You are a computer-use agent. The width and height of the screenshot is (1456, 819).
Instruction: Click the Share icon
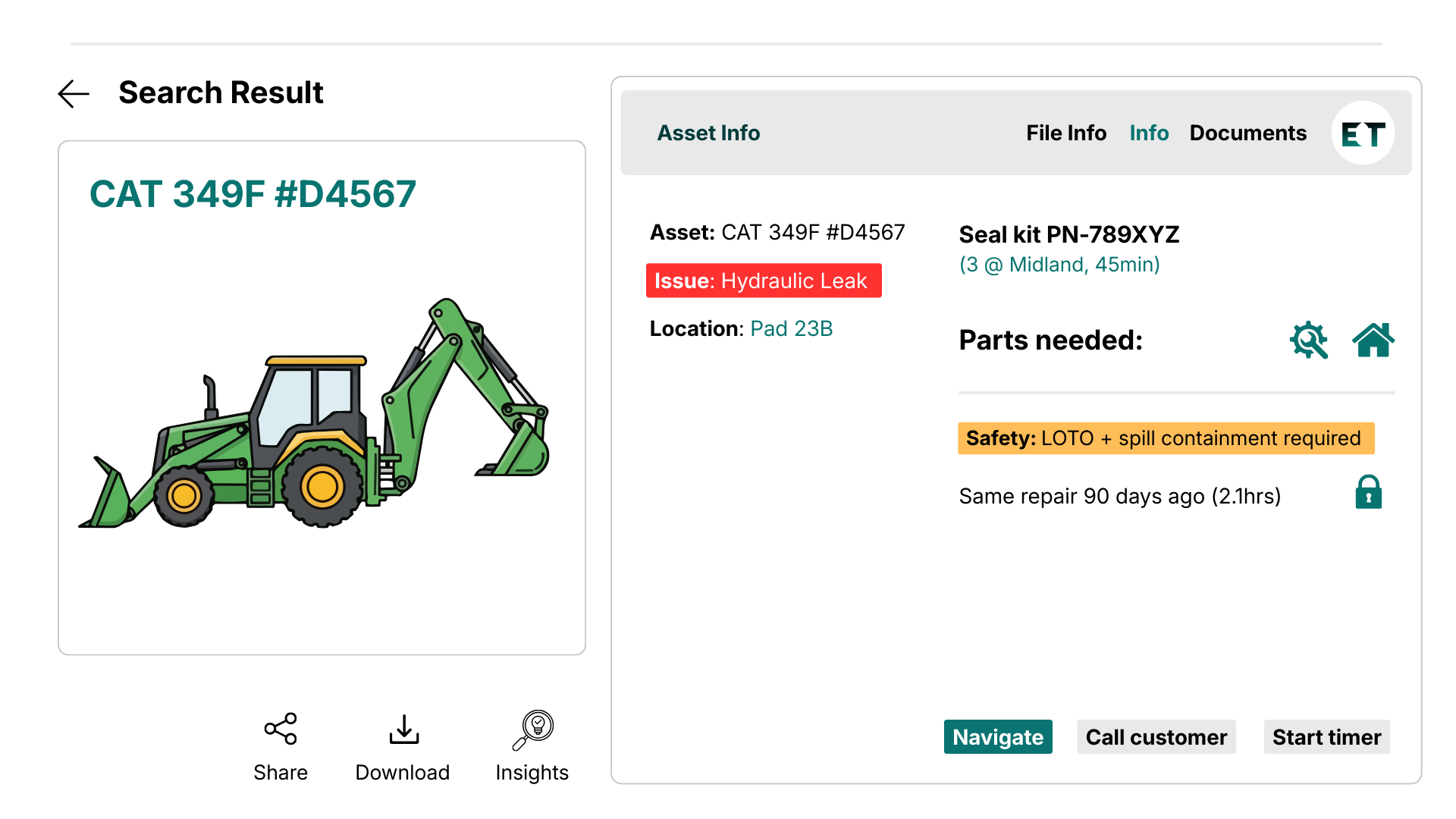[x=281, y=729]
